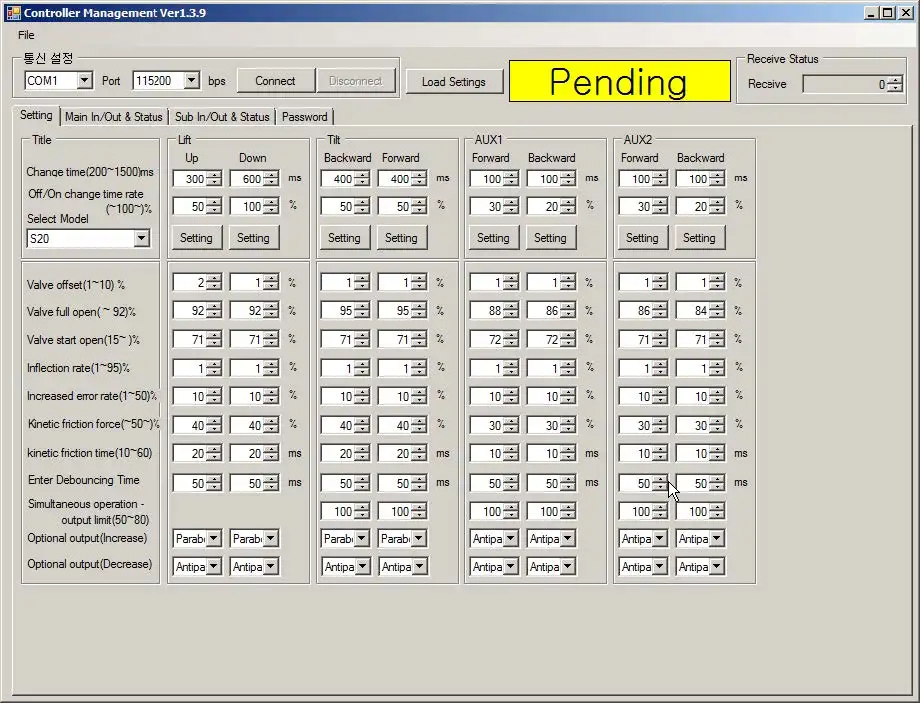Open the Select Model S20 dropdown
The height and width of the screenshot is (703, 920).
point(140,238)
